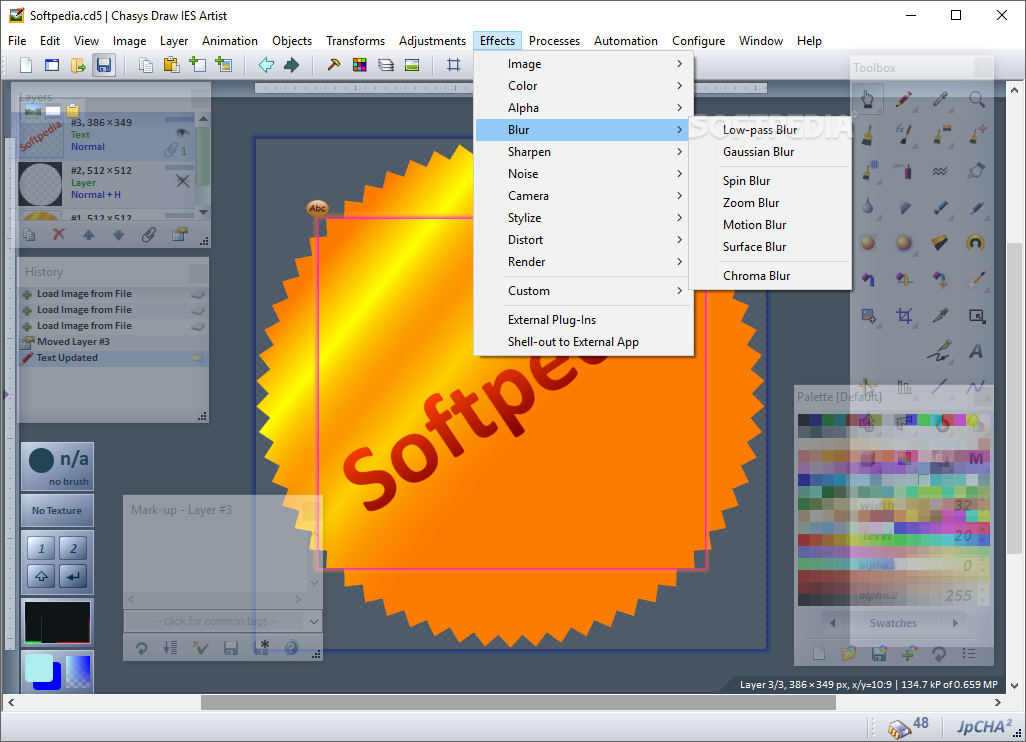Choose Motion Blur from the Blur submenu
The image size is (1026, 742).
click(x=754, y=224)
